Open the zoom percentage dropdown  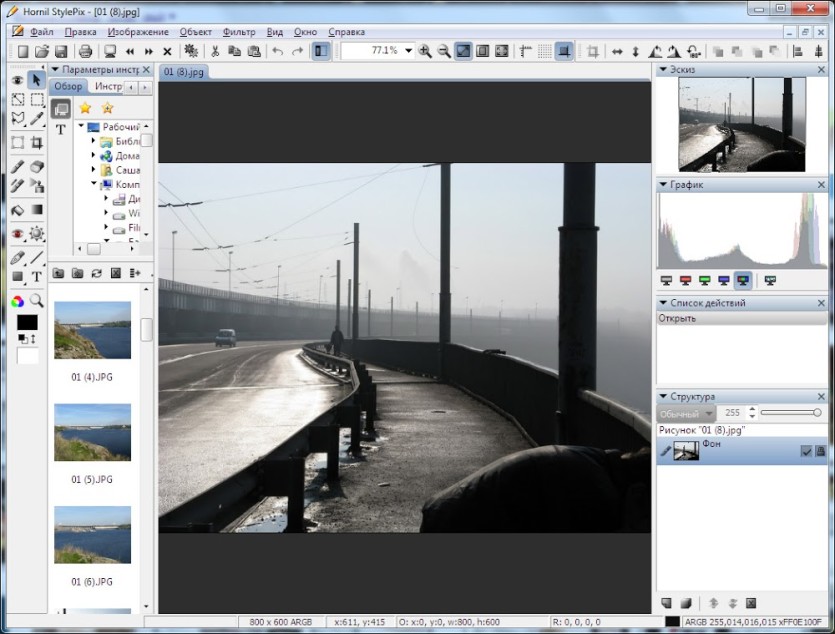pos(408,51)
